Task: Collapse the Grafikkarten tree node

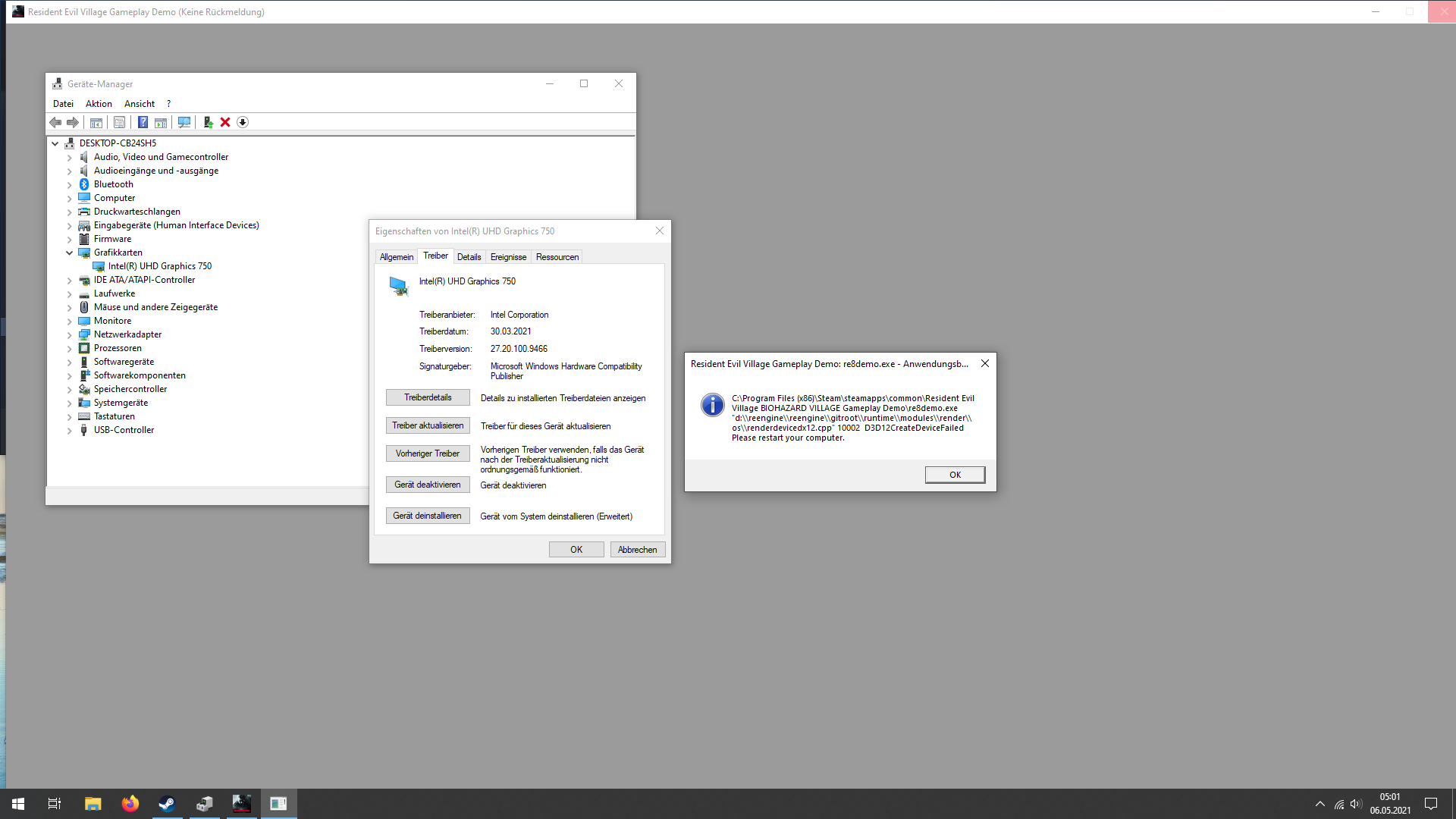Action: (69, 253)
